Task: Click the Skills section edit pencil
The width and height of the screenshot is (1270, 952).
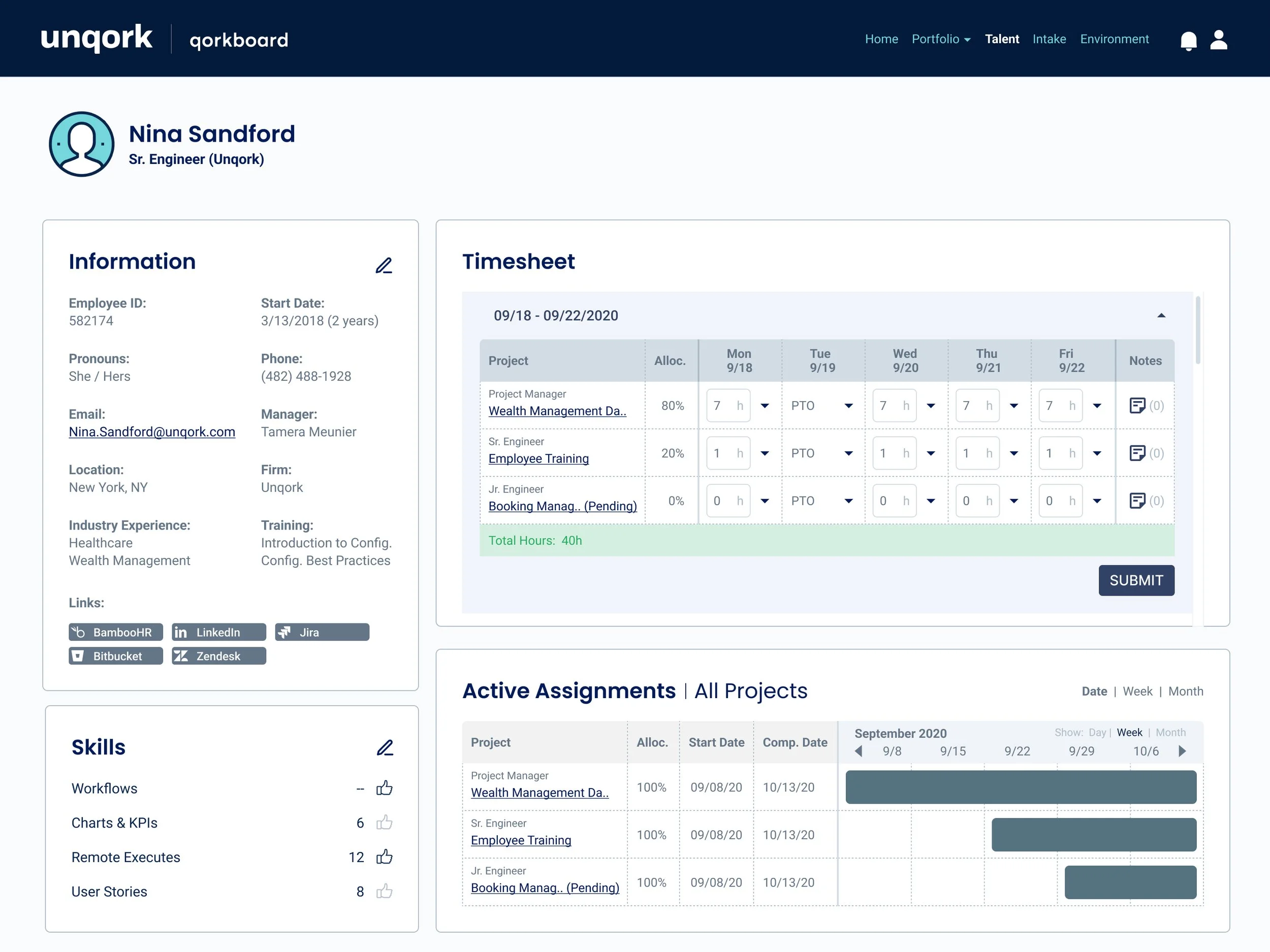Action: pos(385,748)
